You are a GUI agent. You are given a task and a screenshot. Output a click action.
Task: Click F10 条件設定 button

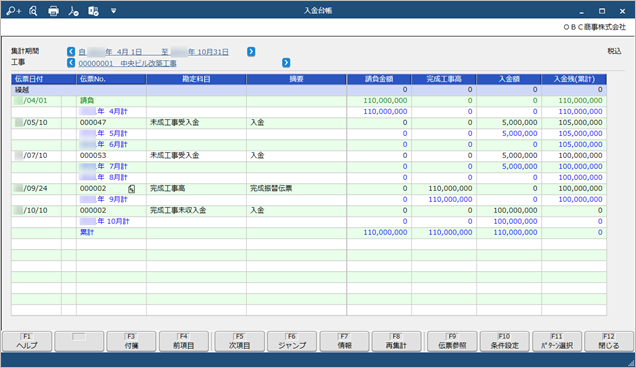[504, 342]
